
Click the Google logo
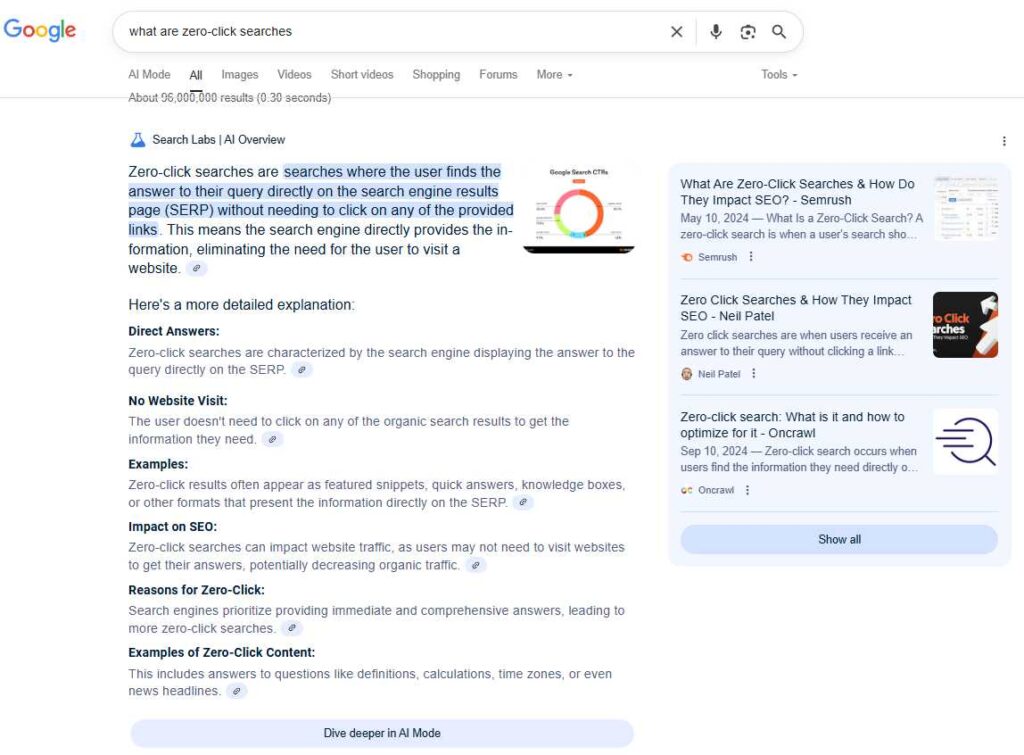coord(40,30)
